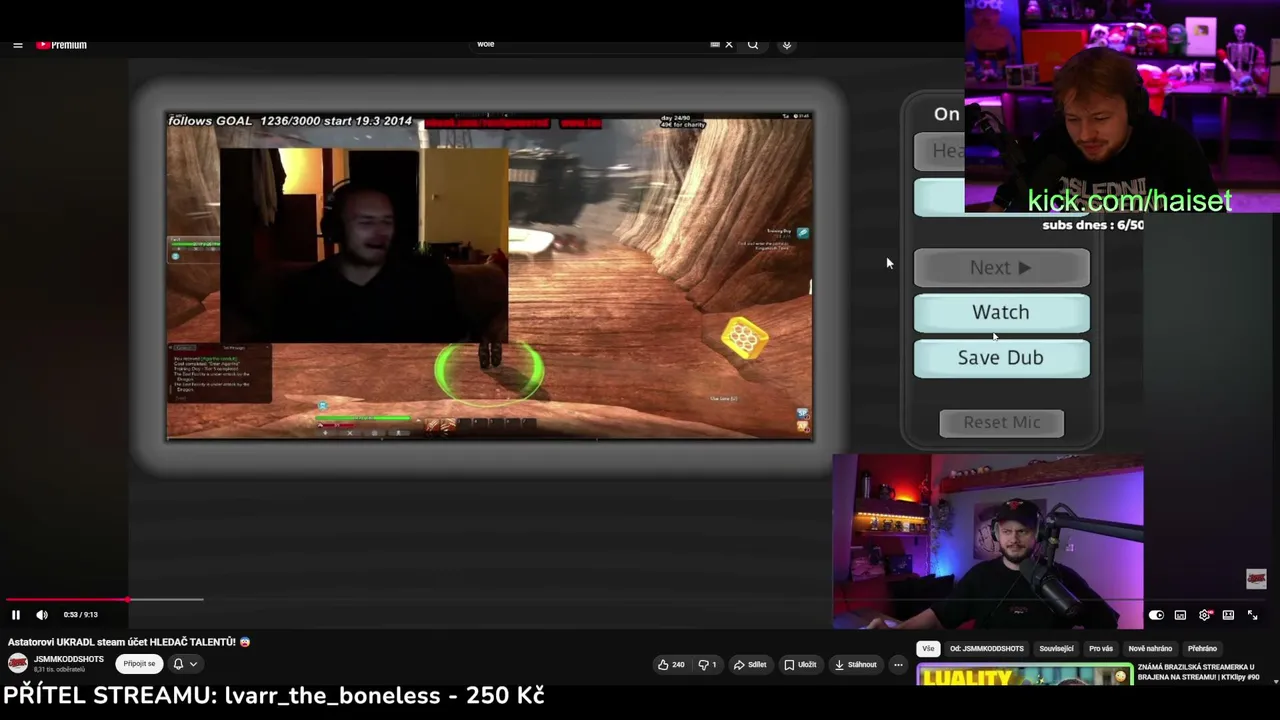Select the Přehráno filter chip
The width and height of the screenshot is (1280, 720).
[1202, 649]
